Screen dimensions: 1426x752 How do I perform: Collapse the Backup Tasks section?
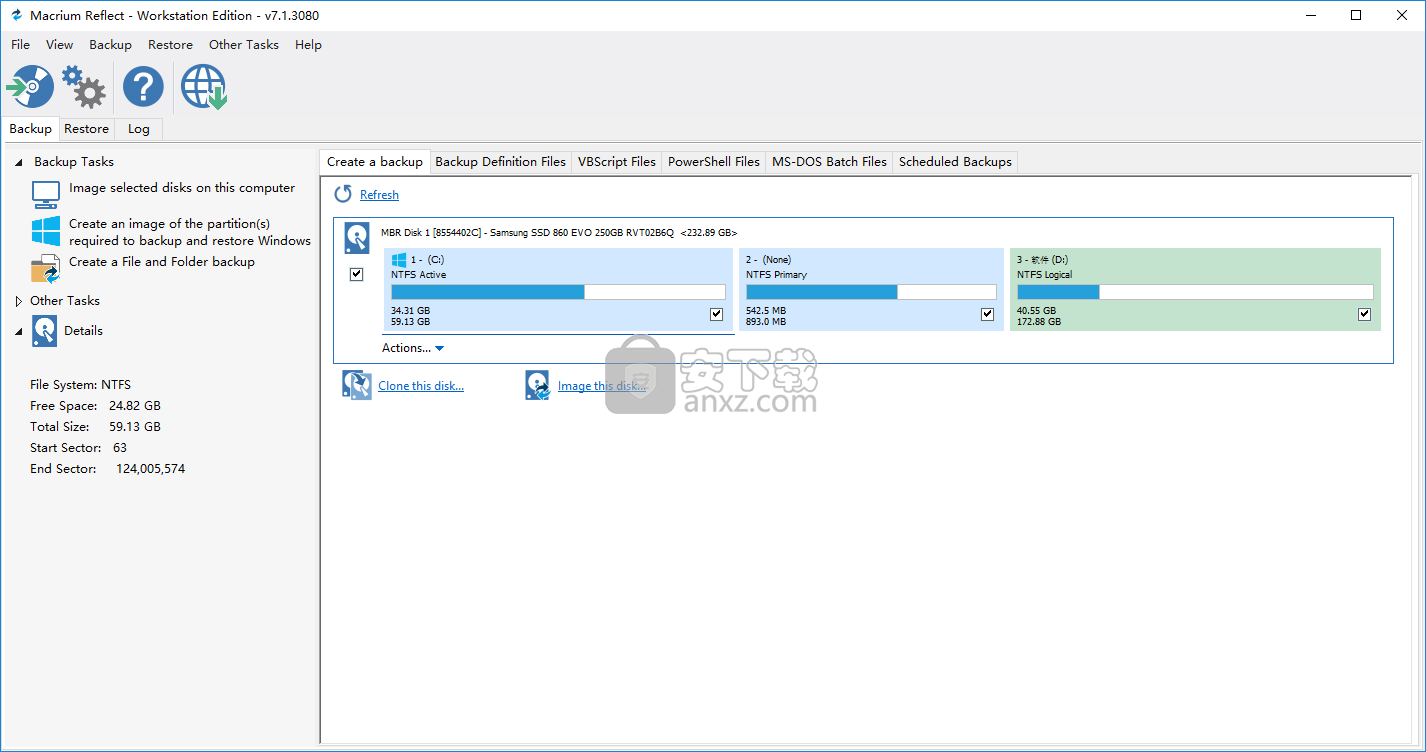click(x=19, y=162)
